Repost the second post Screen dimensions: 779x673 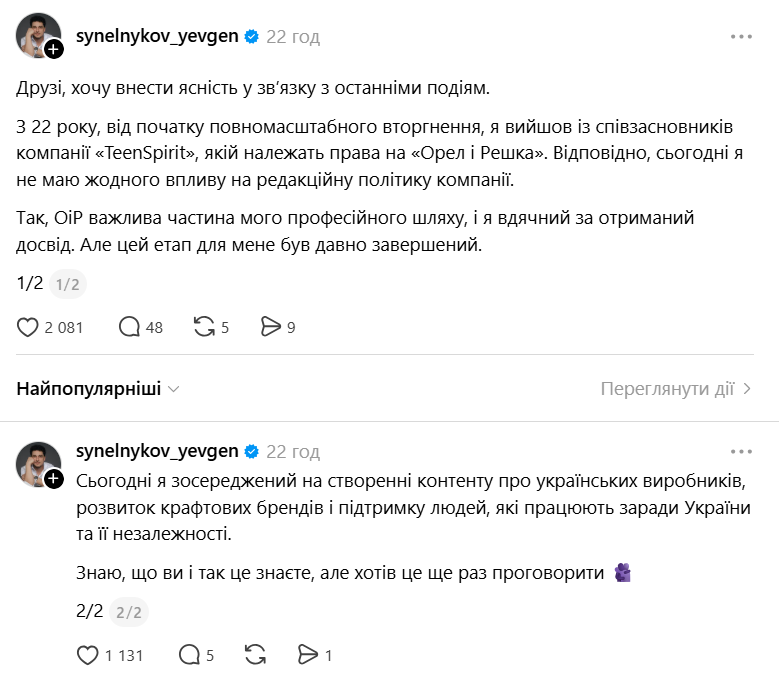pos(255,655)
